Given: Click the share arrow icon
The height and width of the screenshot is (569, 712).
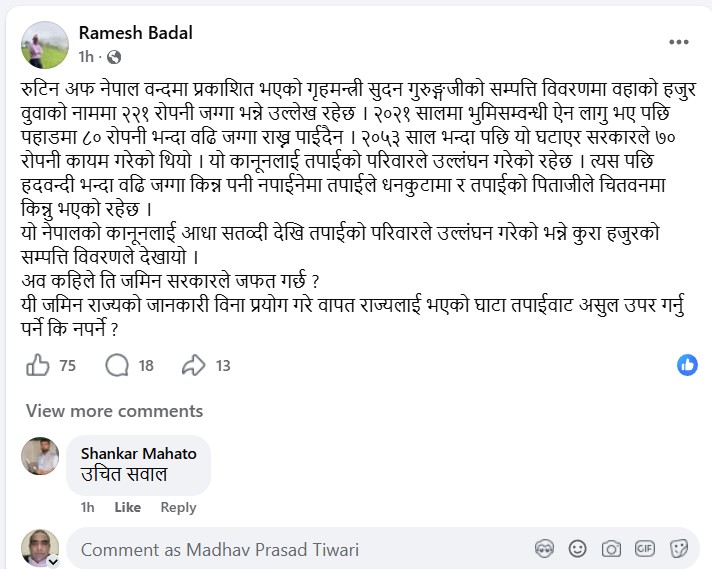Looking at the screenshot, I should click(193, 366).
